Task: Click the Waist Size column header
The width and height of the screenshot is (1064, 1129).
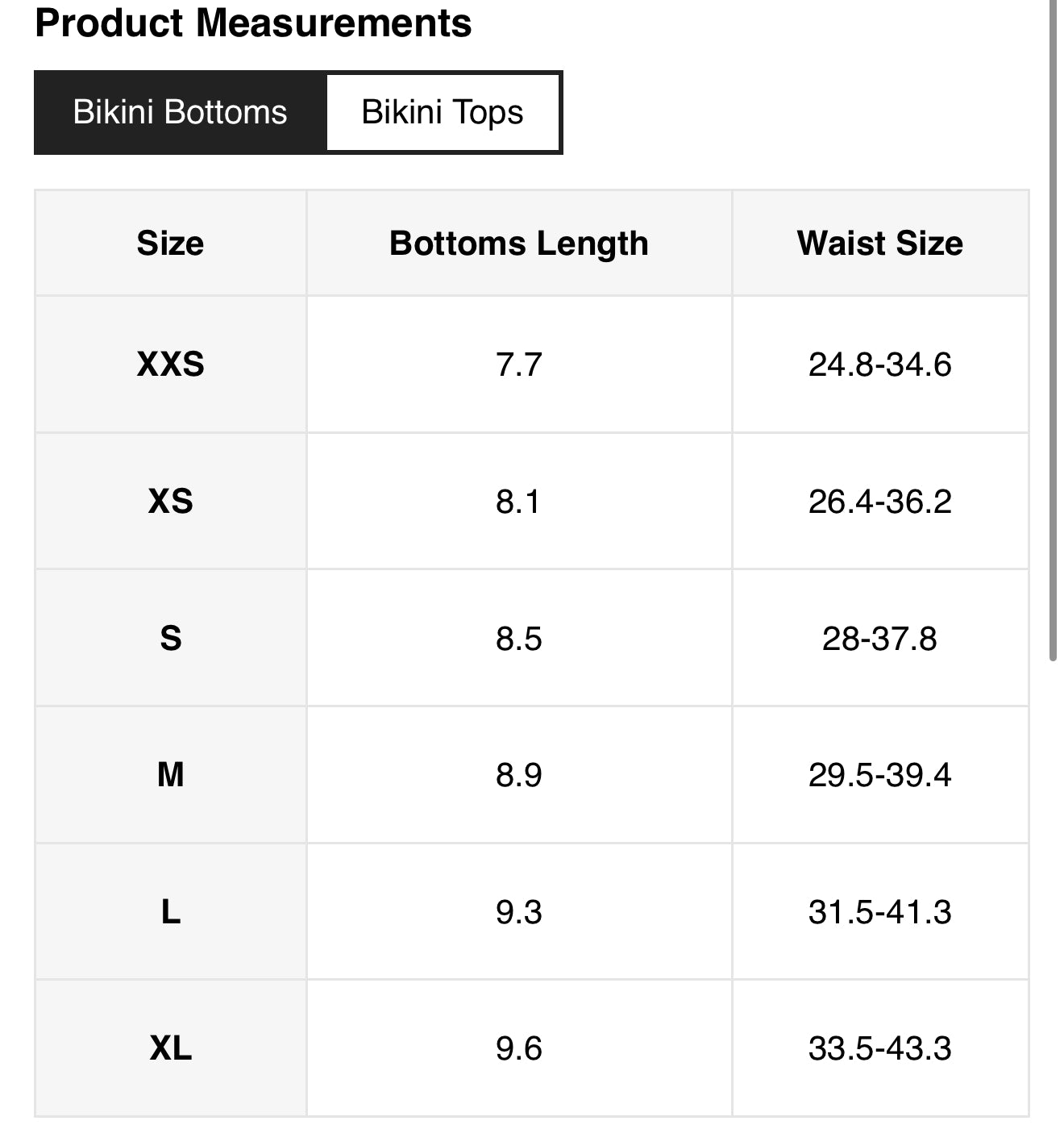Action: click(x=879, y=244)
